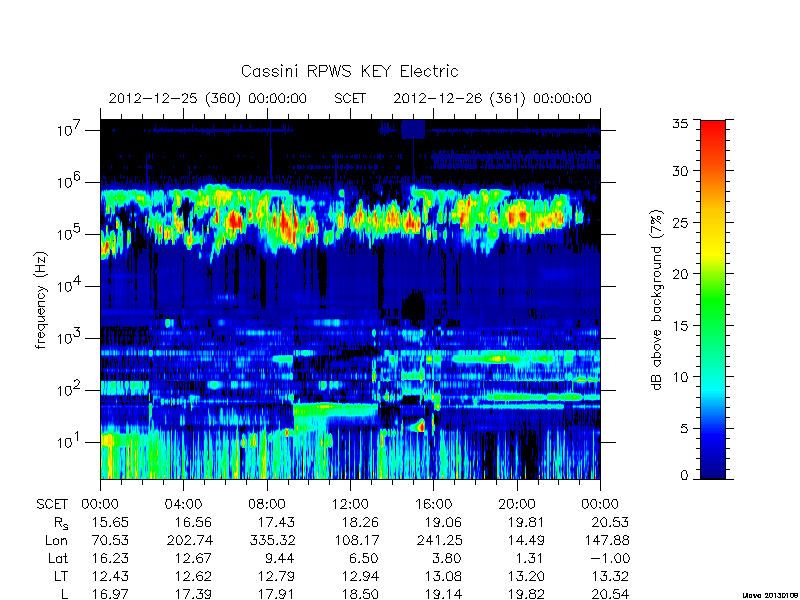Viewport: 800px width, 600px height.
Task: Click the 'Rs' row label
Action: (x=61, y=523)
